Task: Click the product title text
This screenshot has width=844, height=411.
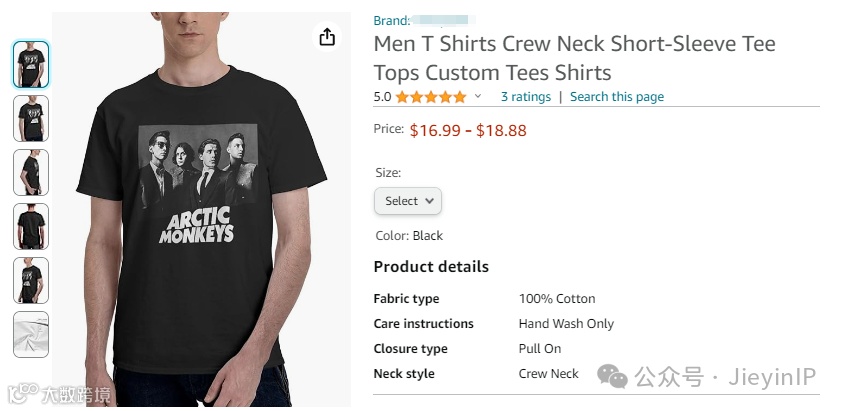Action: click(x=574, y=58)
